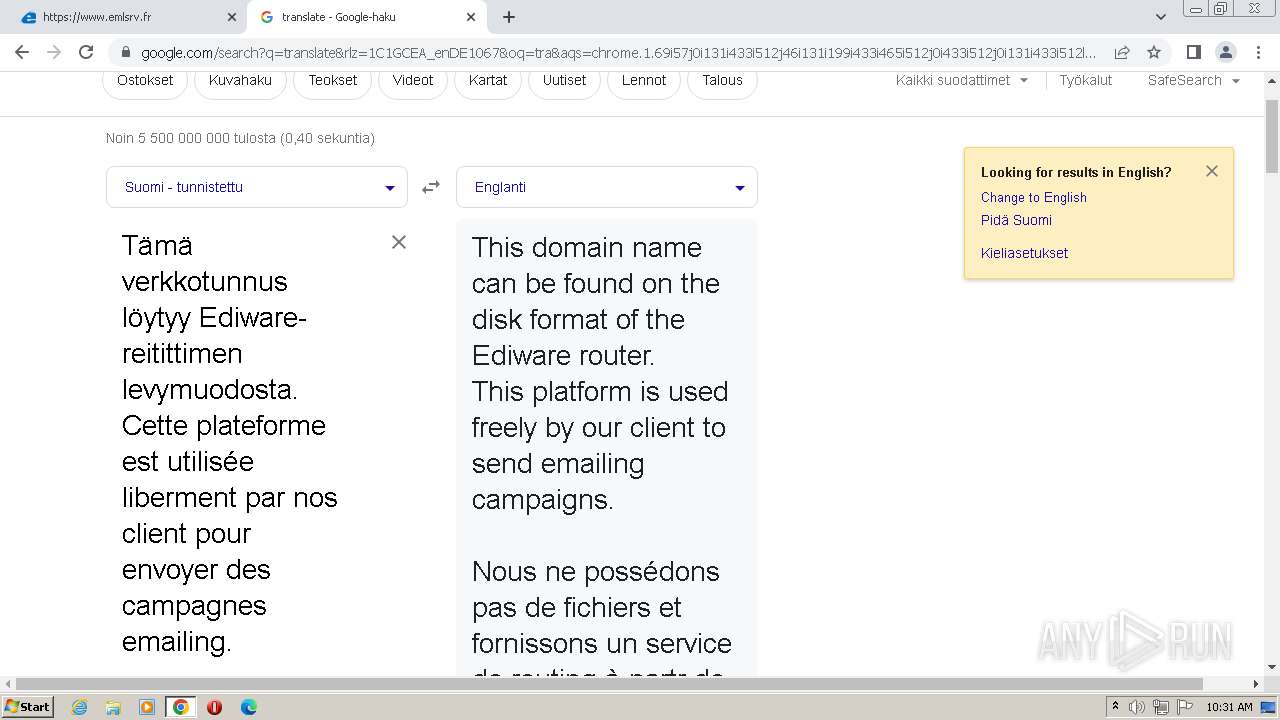
Task: Open Opera icon in taskbar
Action: coord(214,707)
